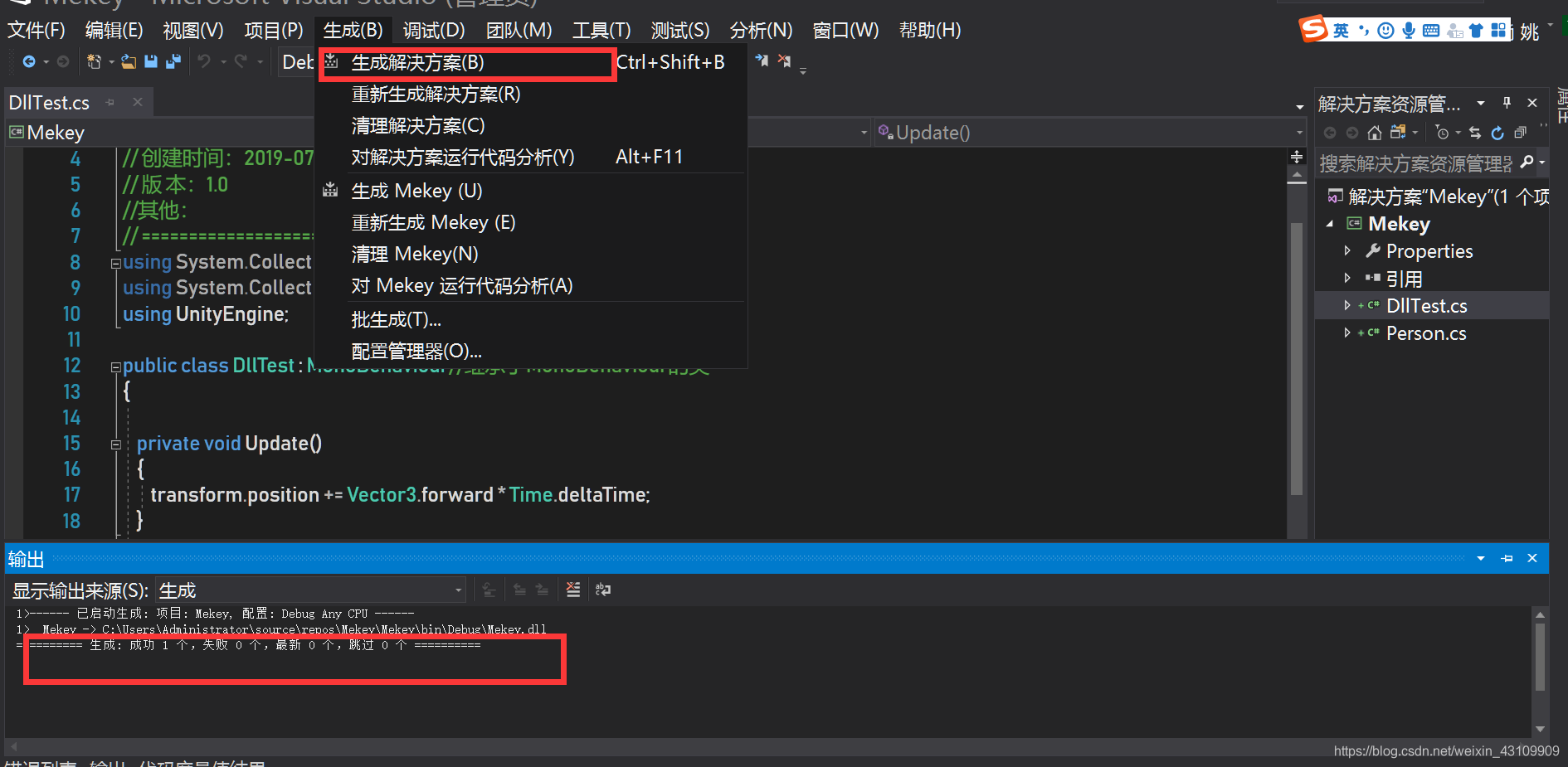
Task: Open 配置管理器(O)... from the menu
Action: point(531,351)
